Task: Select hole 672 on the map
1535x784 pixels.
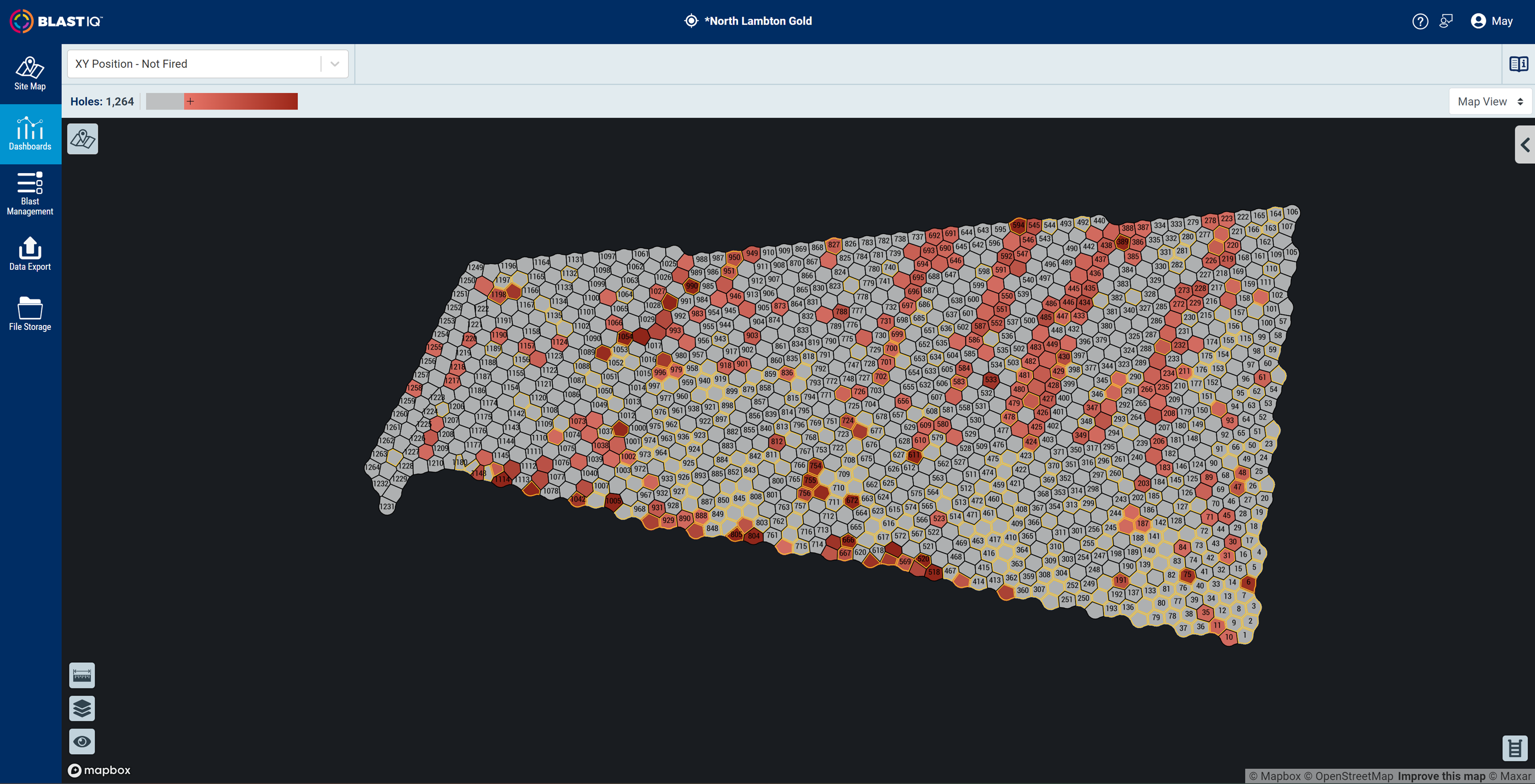Action: [852, 500]
